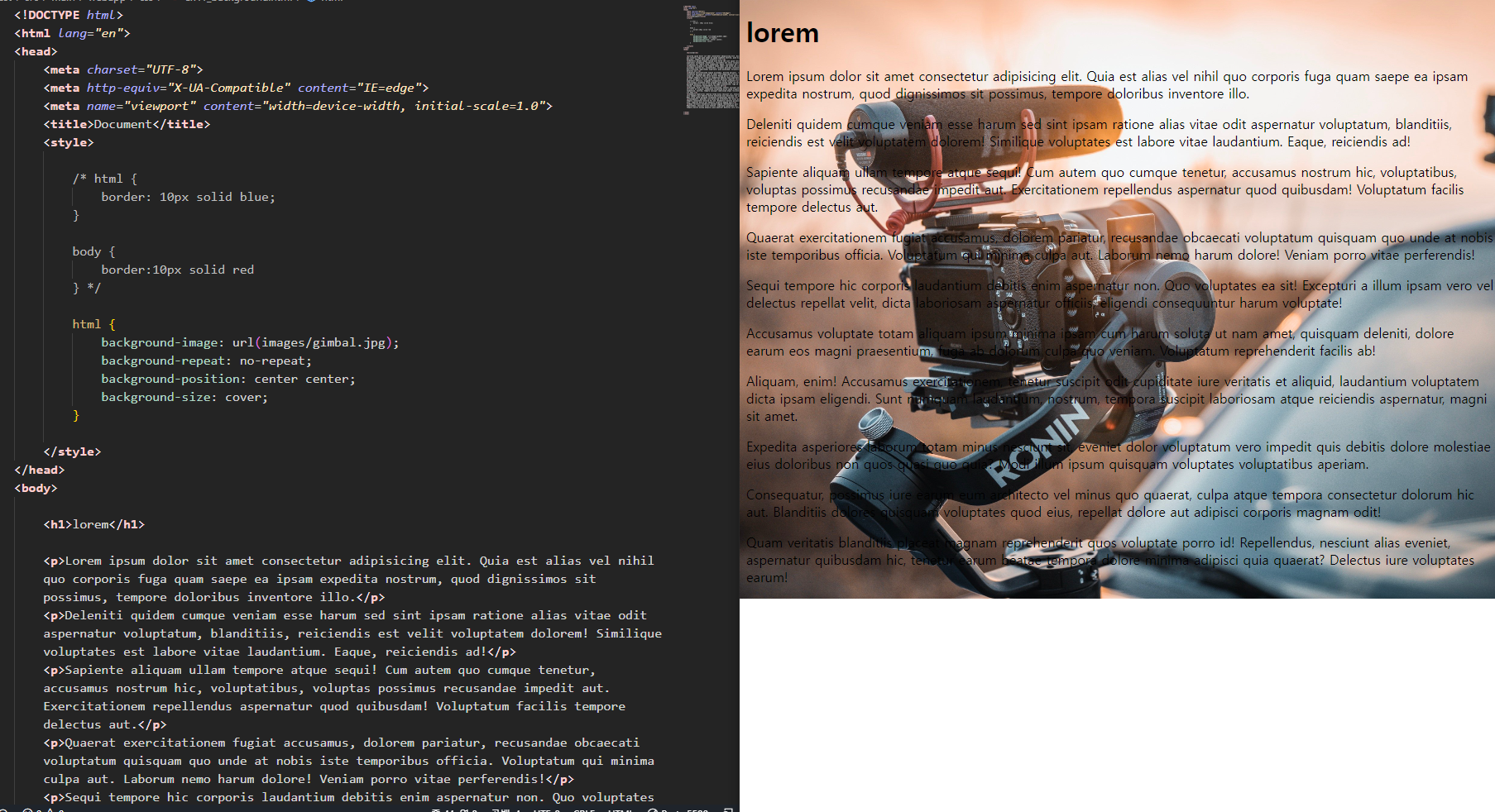This screenshot has width=1495, height=812.
Task: Click the "lorem" heading in the browser preview
Action: 783,33
